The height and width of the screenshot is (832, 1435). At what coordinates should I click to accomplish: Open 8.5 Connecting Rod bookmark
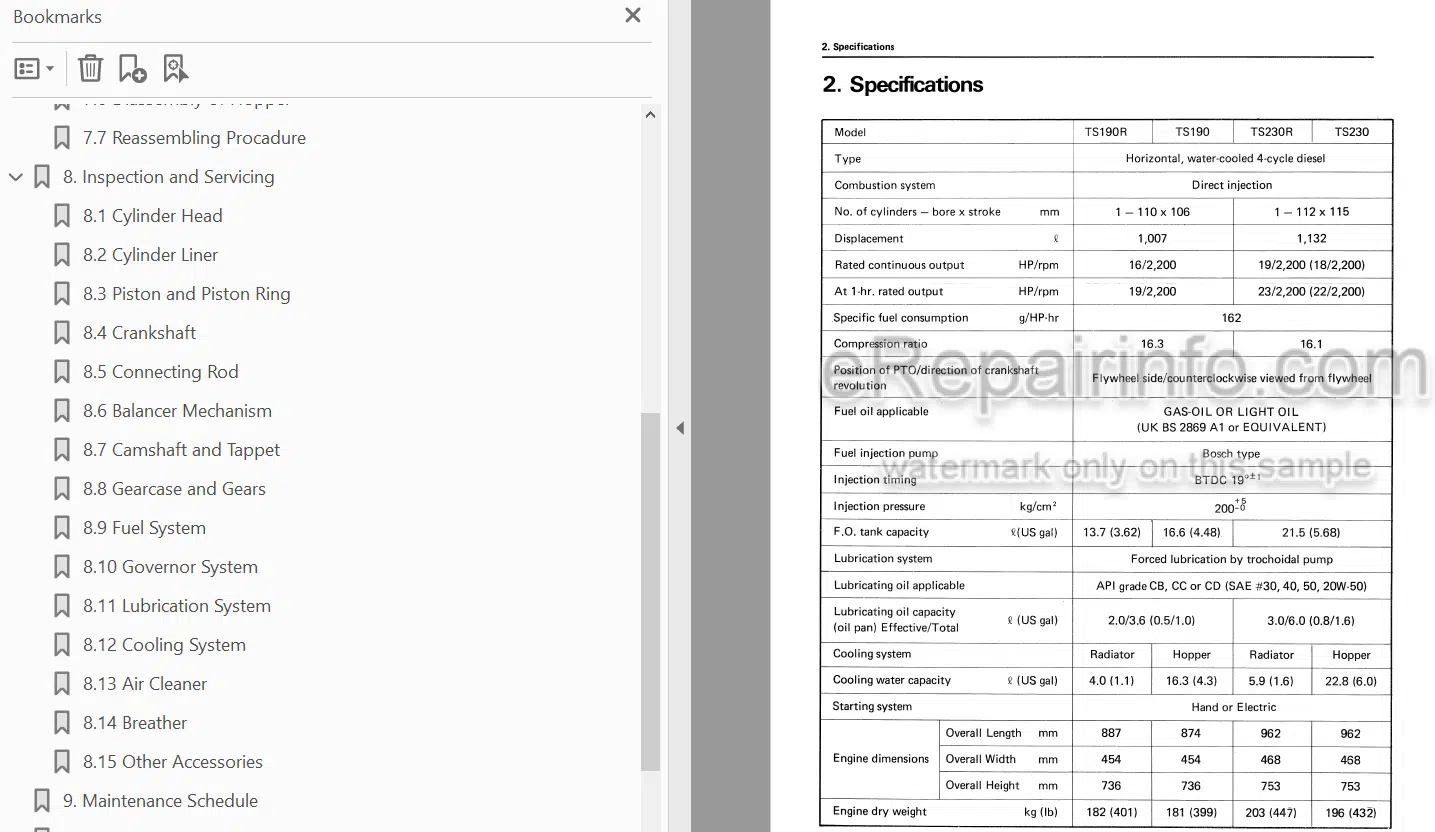[x=160, y=372]
